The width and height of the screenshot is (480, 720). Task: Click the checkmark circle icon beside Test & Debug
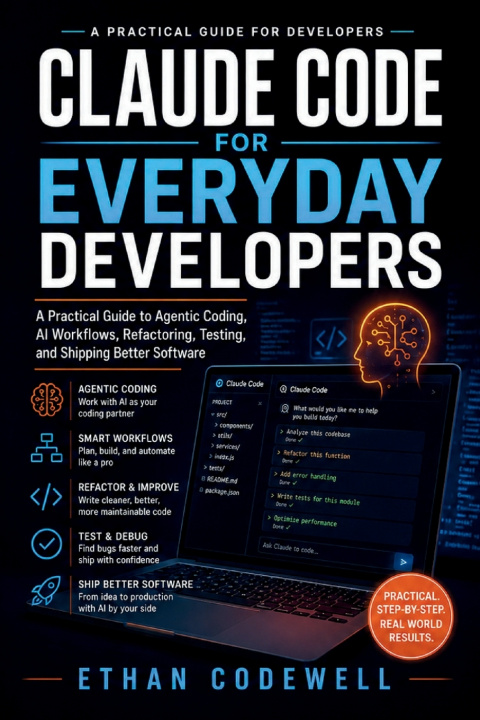[46, 544]
